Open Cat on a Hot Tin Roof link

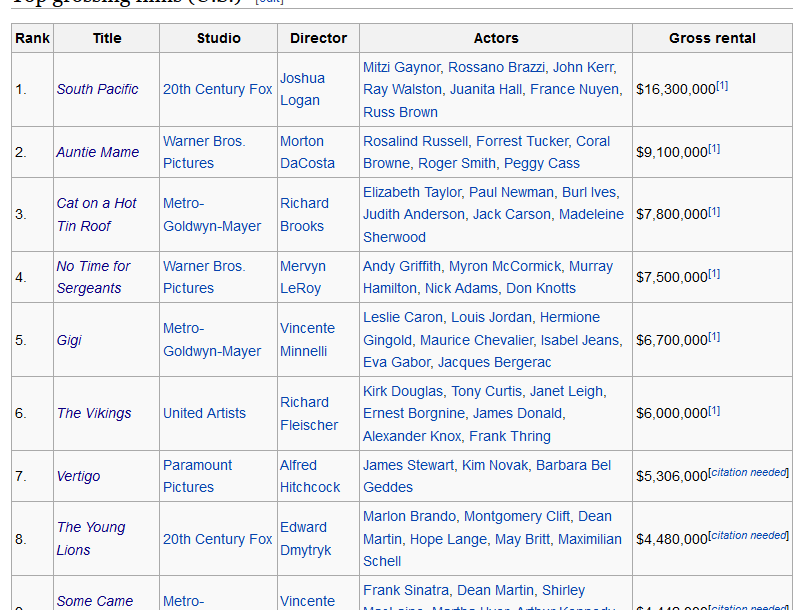(x=96, y=215)
